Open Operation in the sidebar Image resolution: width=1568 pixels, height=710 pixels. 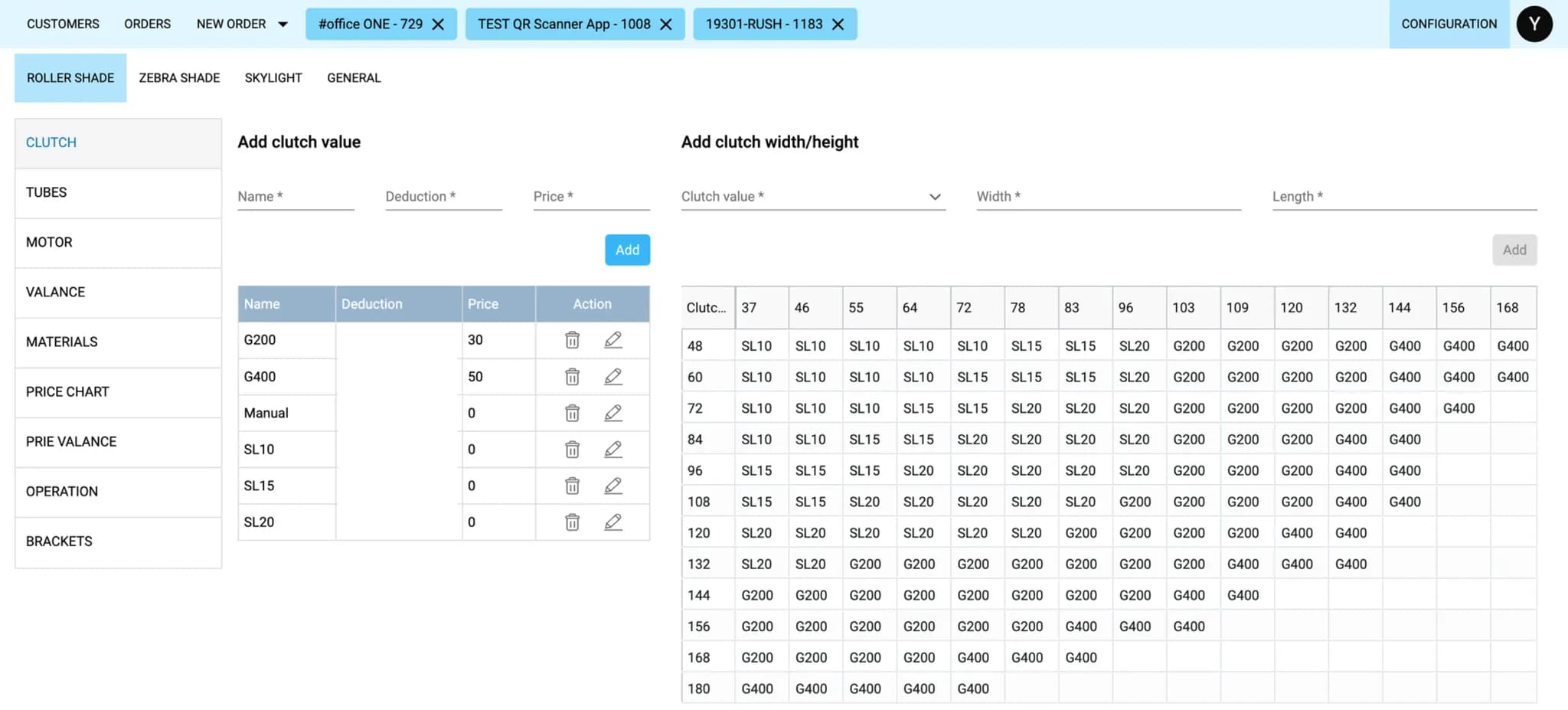[118, 492]
